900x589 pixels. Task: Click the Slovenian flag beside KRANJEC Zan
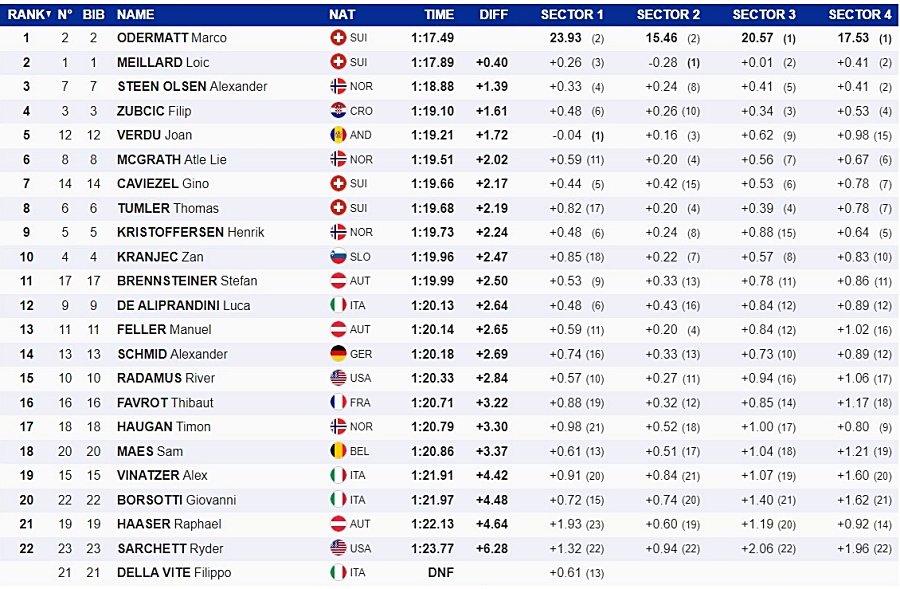338,257
